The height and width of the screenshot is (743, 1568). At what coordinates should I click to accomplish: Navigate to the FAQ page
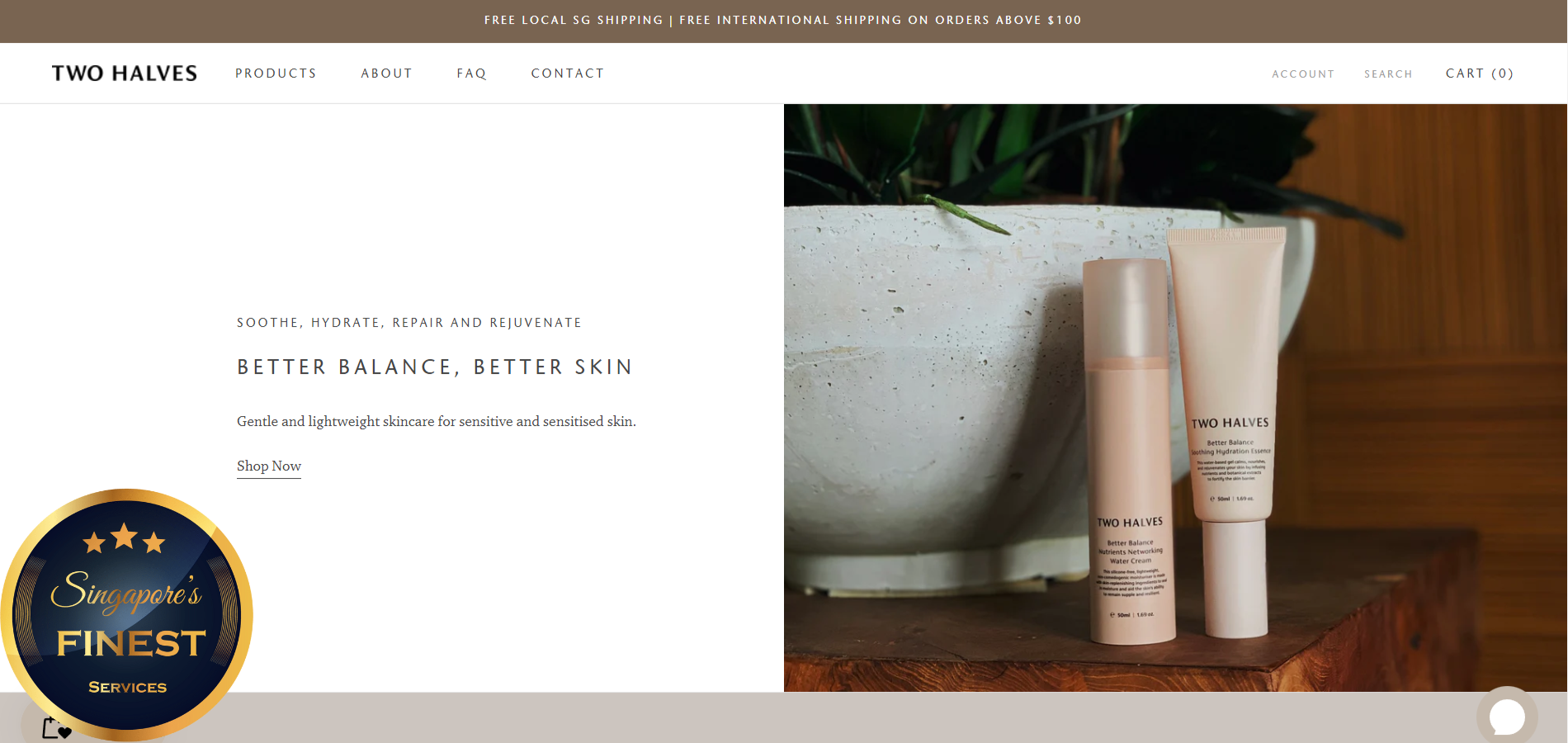click(471, 73)
